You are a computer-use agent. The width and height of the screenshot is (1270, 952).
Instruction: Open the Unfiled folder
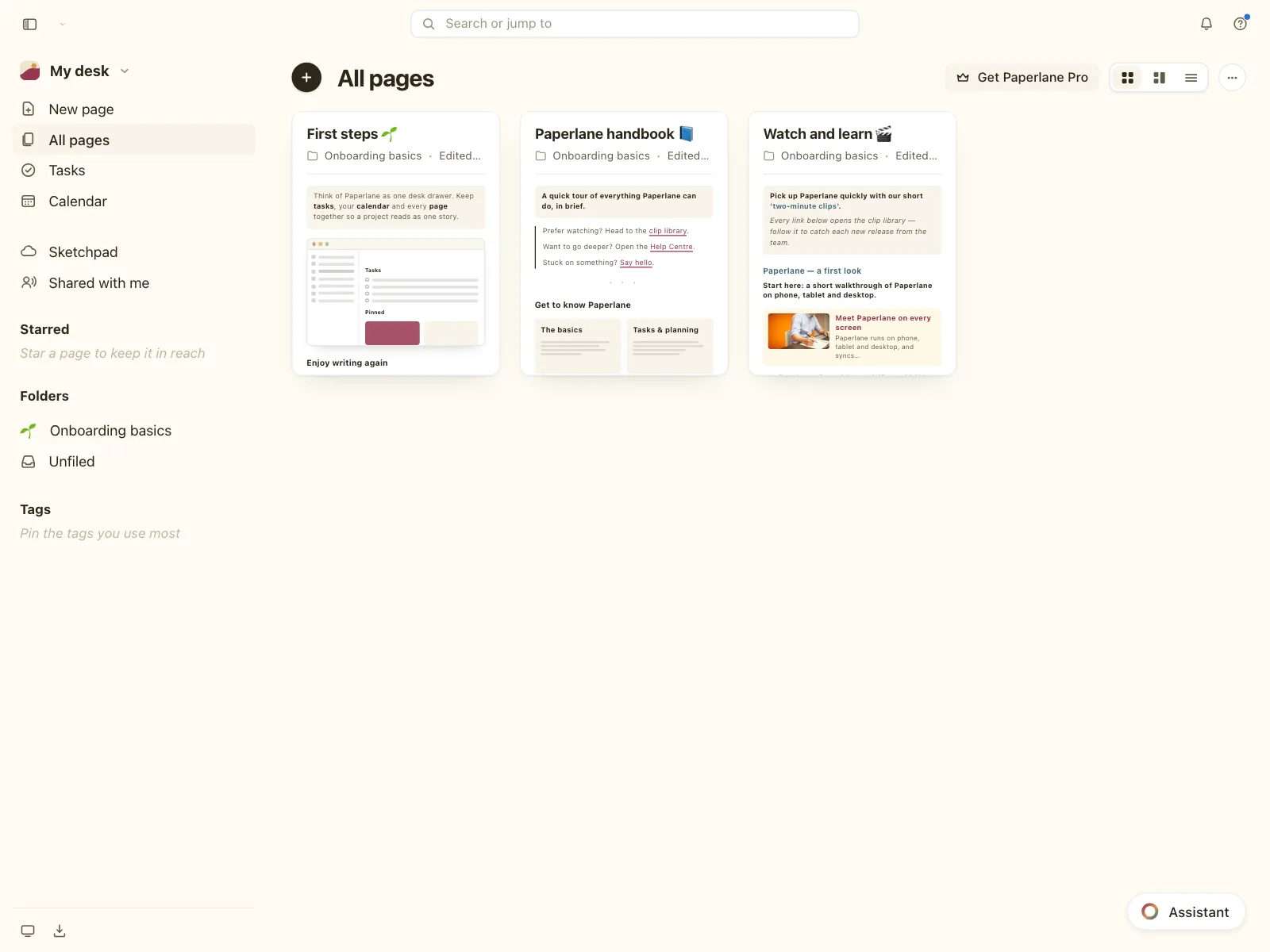coord(134,462)
